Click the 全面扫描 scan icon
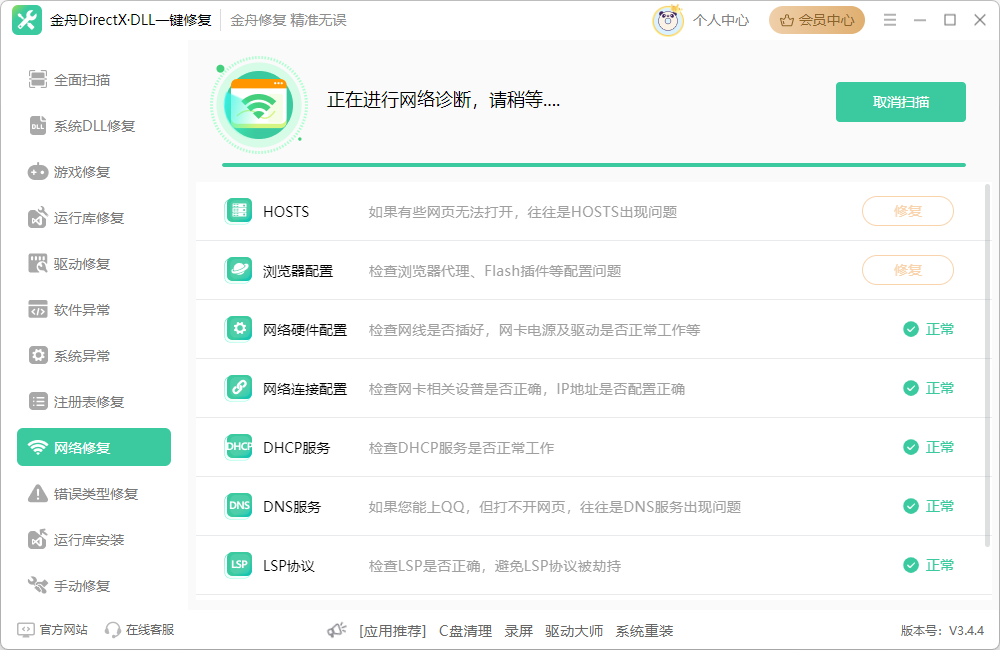The width and height of the screenshot is (1000, 650). (x=38, y=79)
